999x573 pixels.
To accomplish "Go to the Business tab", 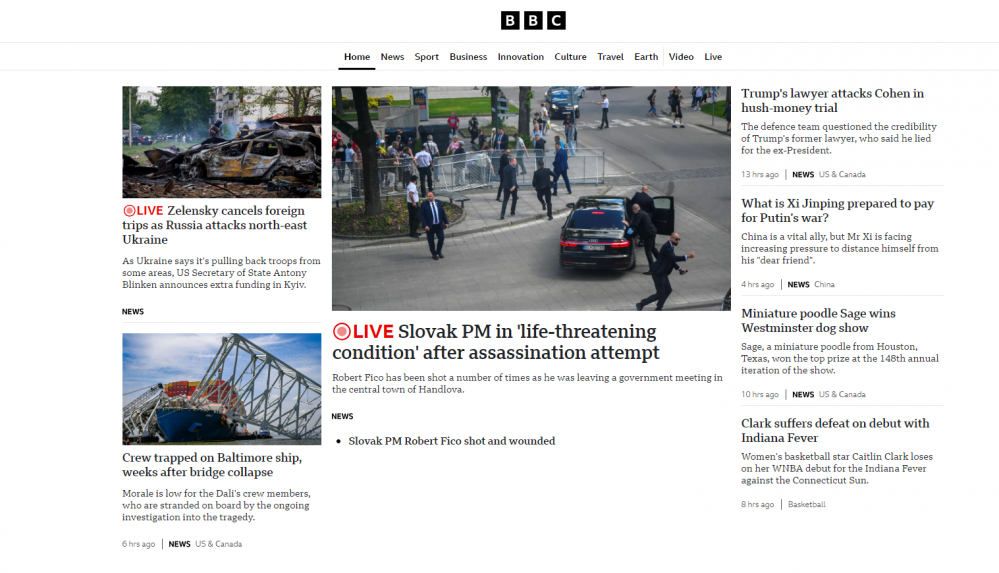I will pyautogui.click(x=468, y=57).
